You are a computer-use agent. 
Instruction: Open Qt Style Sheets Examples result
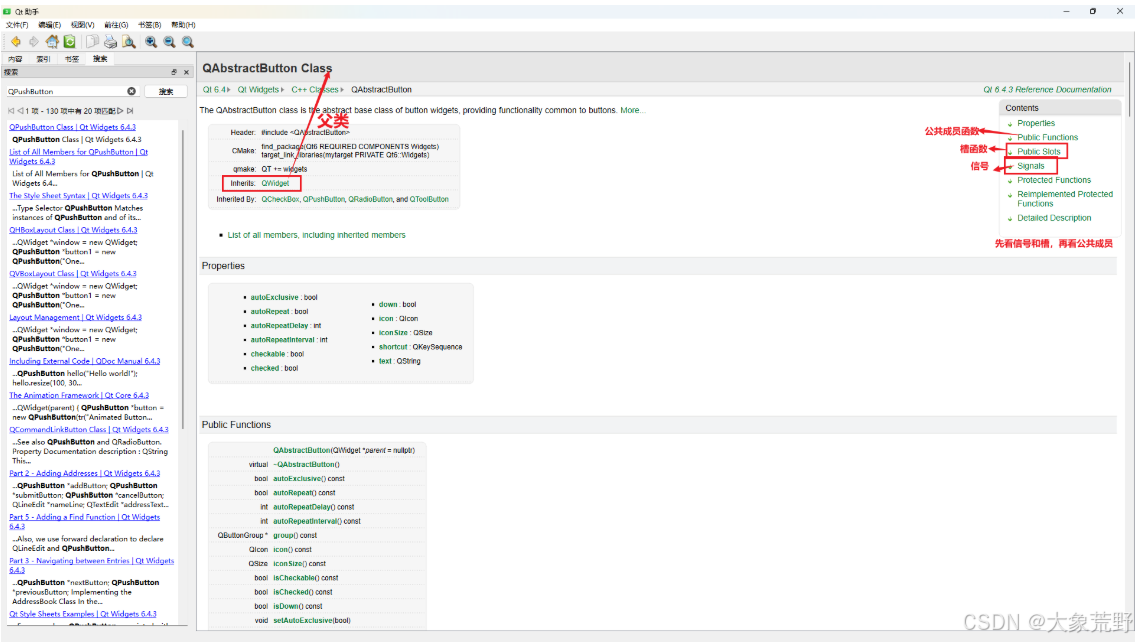[83, 614]
